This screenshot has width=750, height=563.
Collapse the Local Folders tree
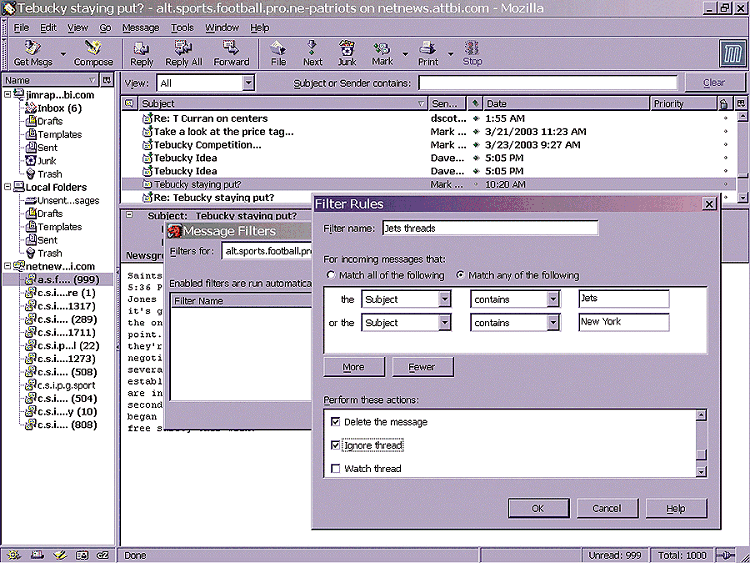(8, 187)
